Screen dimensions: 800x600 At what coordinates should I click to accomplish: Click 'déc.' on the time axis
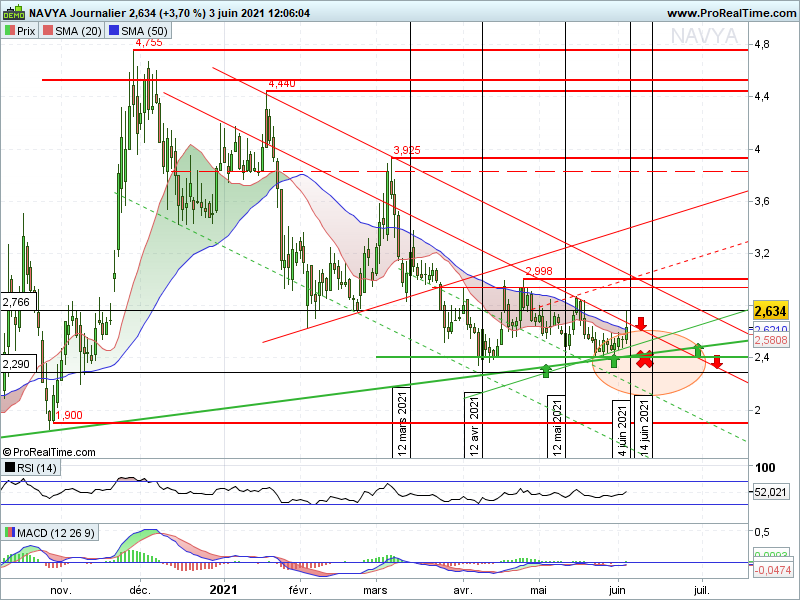pyautogui.click(x=140, y=590)
